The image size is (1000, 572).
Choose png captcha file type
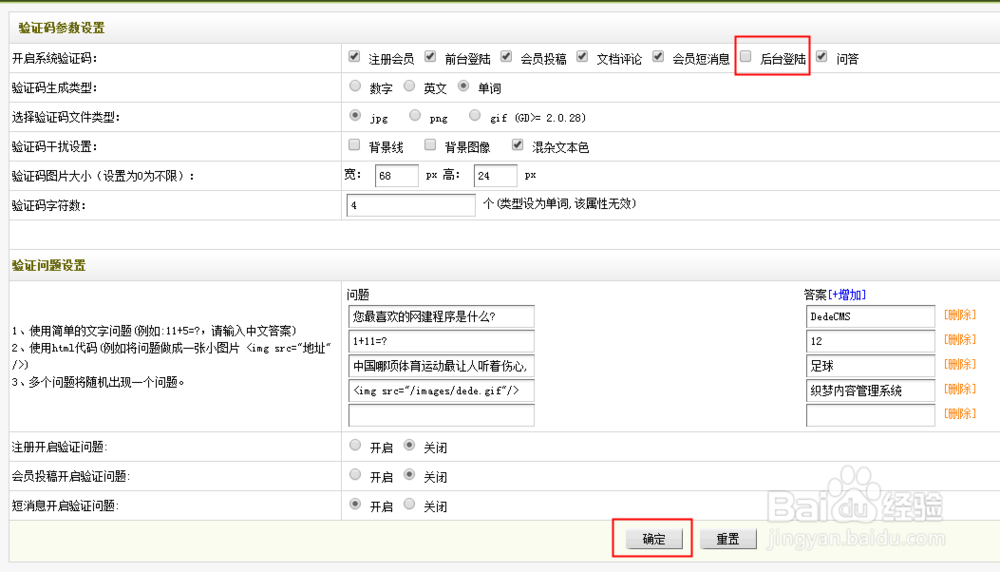[415, 115]
